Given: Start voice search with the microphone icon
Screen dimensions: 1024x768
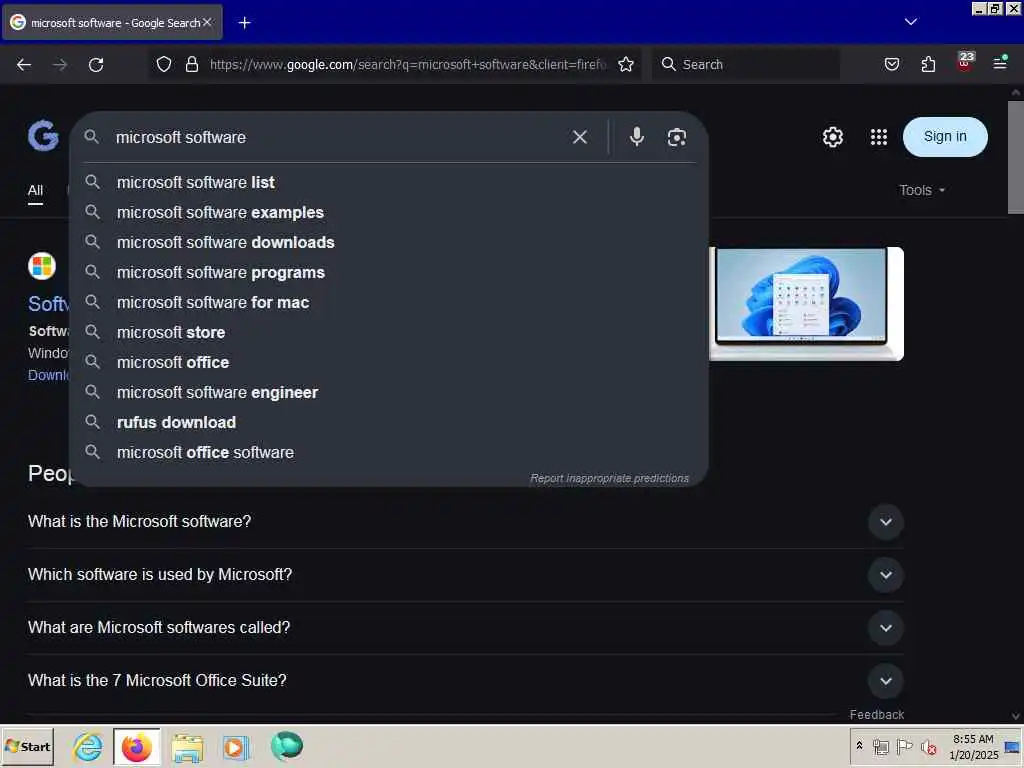Looking at the screenshot, I should pyautogui.click(x=637, y=136).
